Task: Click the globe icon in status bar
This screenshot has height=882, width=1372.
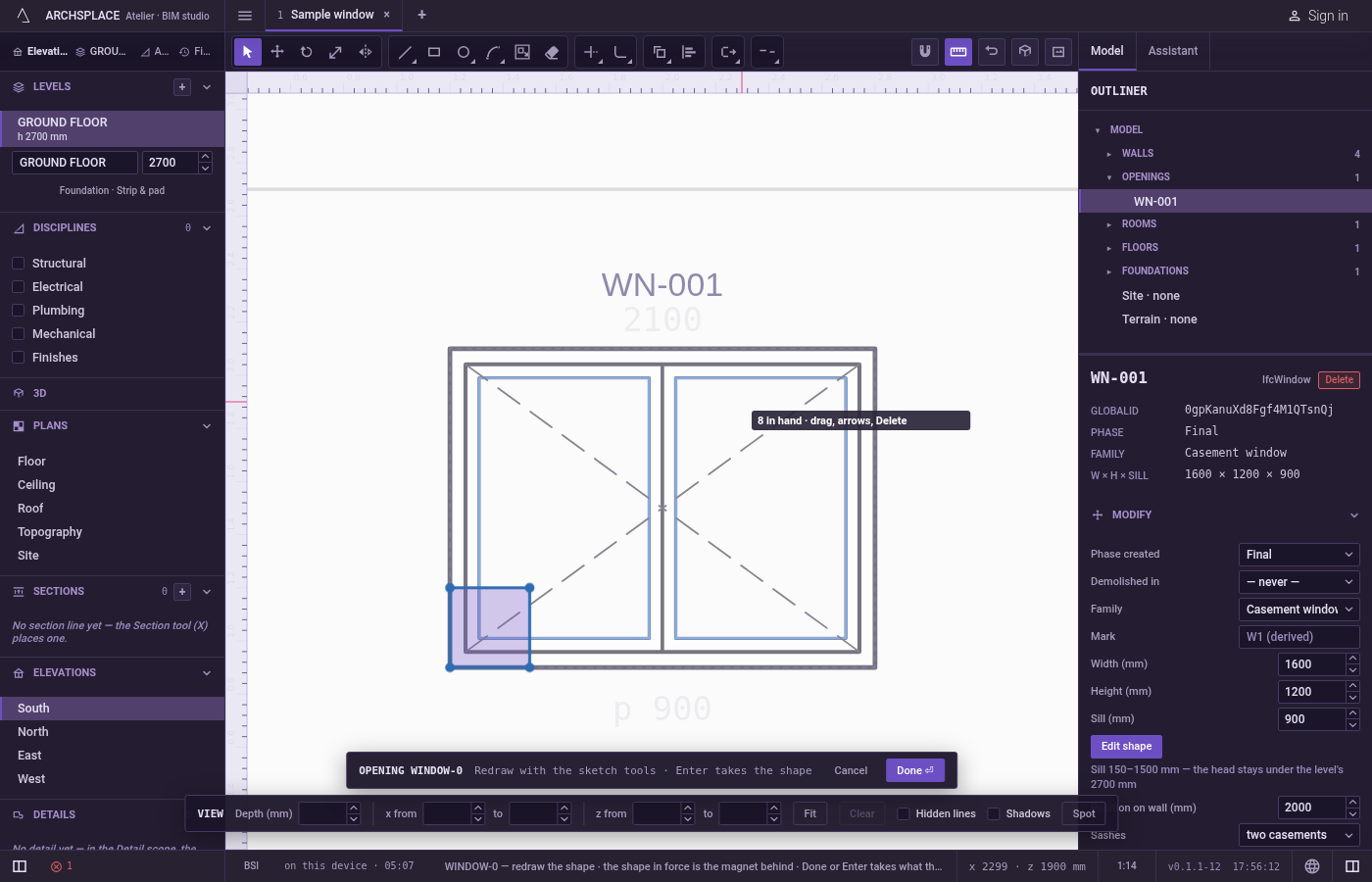Action: tap(1312, 866)
